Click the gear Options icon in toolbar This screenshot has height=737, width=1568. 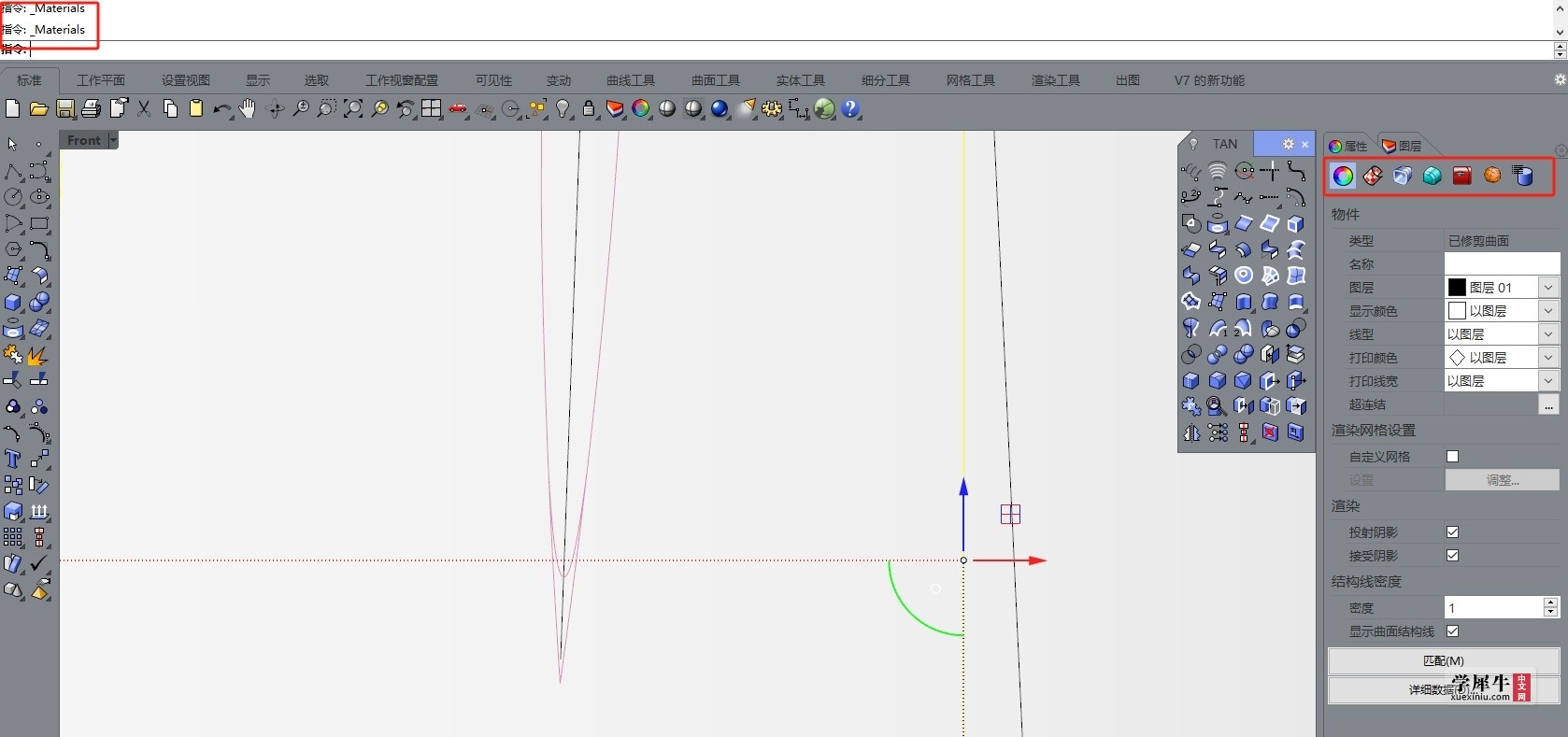pos(772,109)
